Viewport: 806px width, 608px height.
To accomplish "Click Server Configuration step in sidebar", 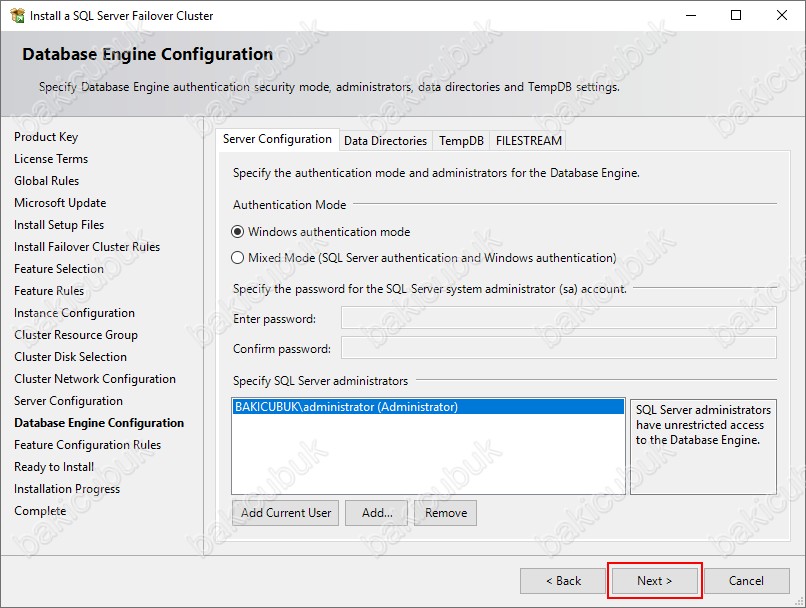I will tap(68, 401).
